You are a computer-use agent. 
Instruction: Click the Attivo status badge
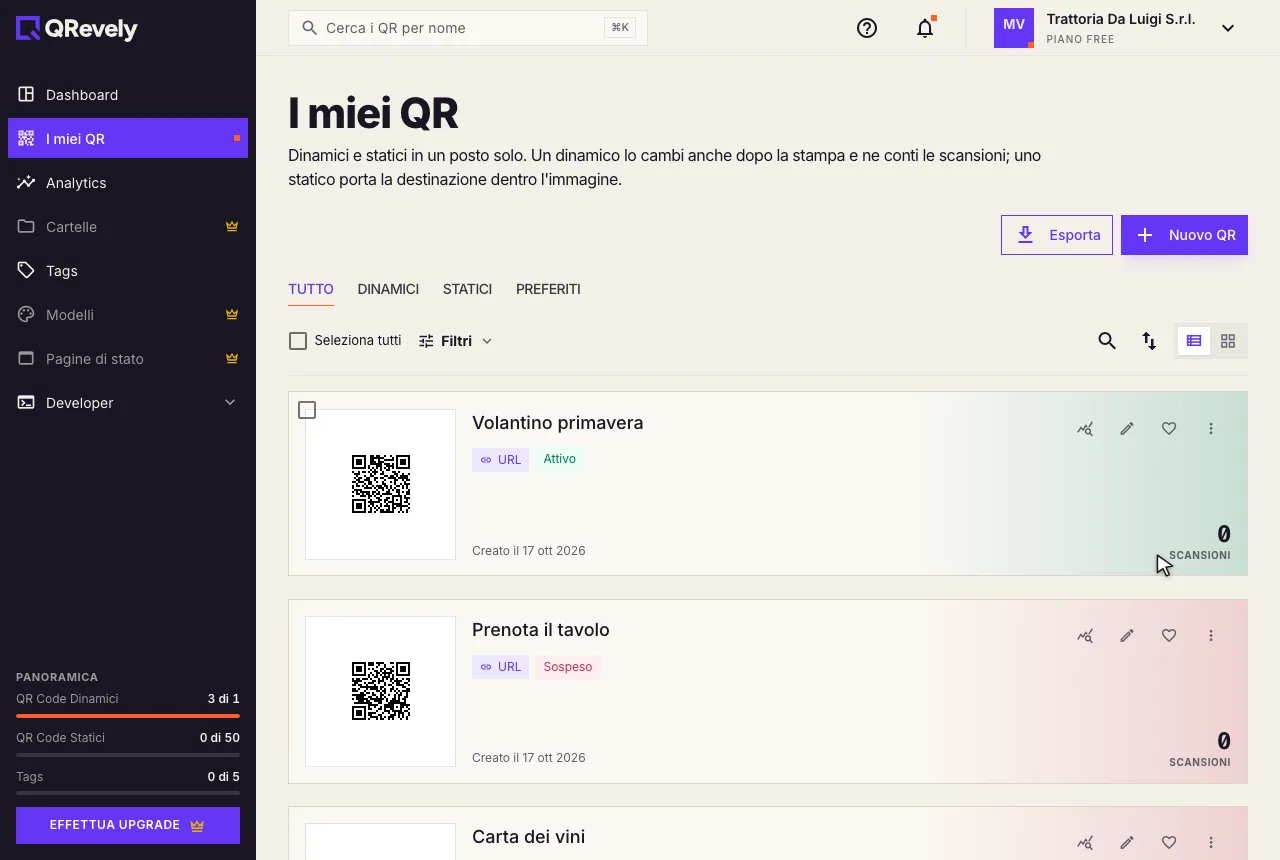pyautogui.click(x=560, y=459)
